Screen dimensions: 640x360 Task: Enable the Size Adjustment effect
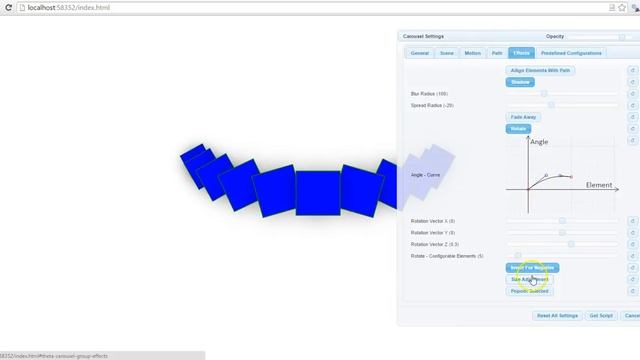[x=529, y=279]
